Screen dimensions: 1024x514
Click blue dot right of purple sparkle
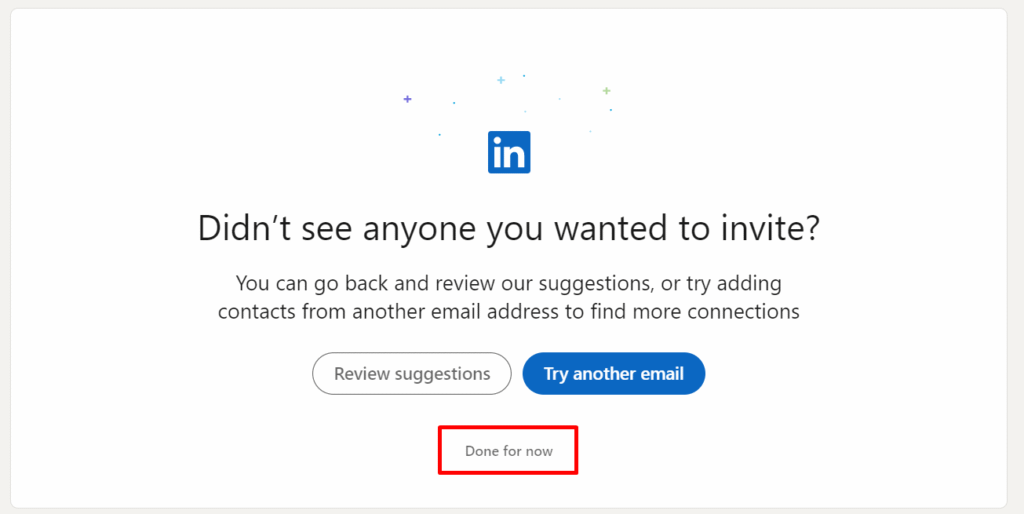(x=454, y=102)
